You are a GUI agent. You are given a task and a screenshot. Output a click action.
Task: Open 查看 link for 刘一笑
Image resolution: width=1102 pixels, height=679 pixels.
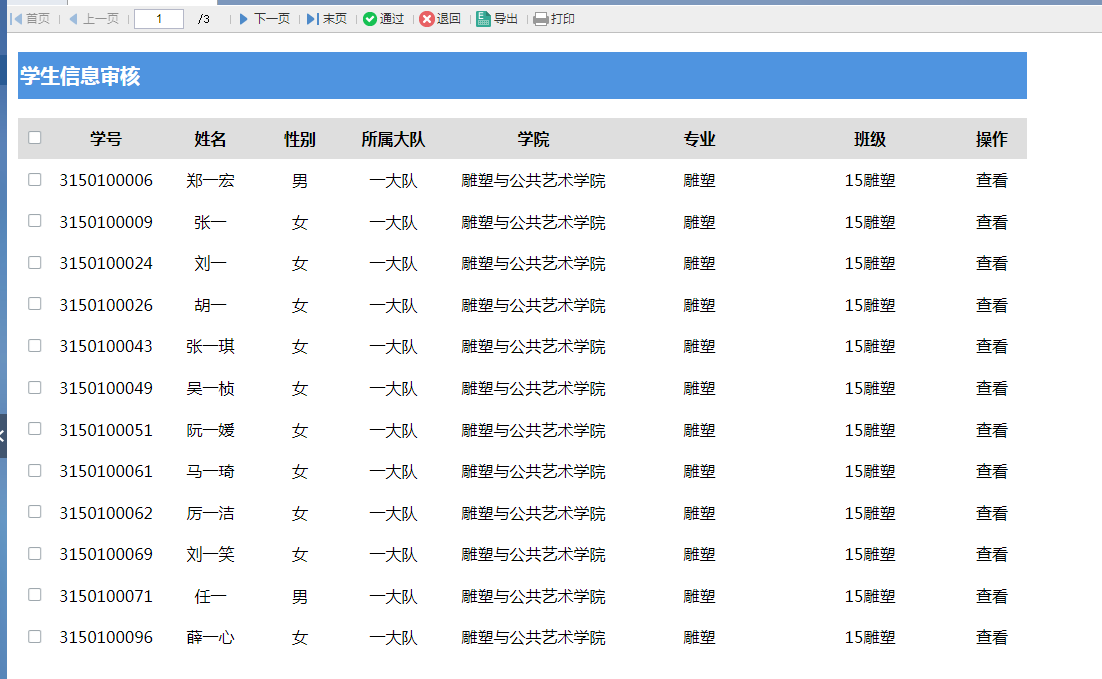coord(991,554)
